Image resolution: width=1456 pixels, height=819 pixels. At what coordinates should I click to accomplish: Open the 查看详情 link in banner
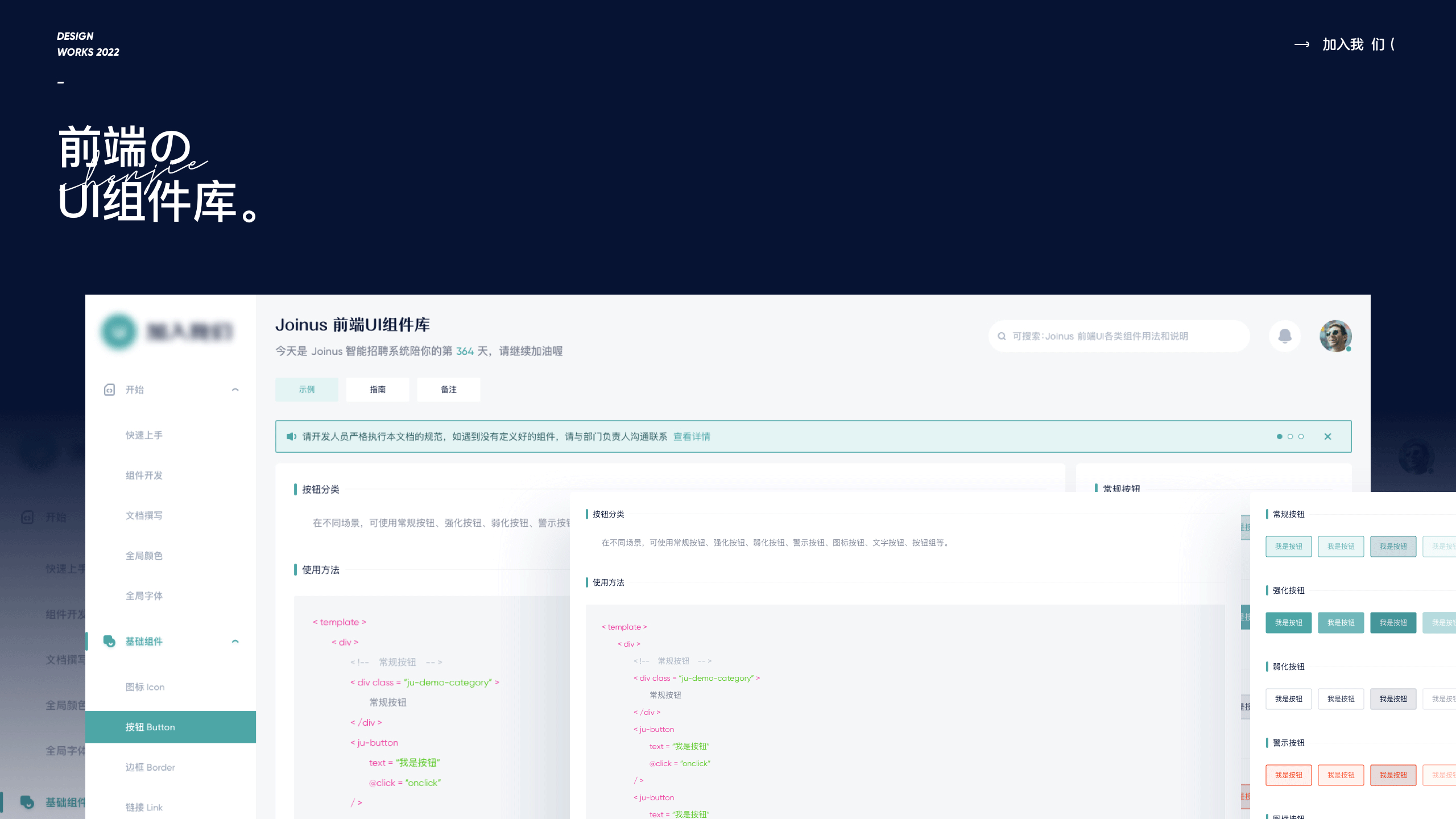(692, 436)
